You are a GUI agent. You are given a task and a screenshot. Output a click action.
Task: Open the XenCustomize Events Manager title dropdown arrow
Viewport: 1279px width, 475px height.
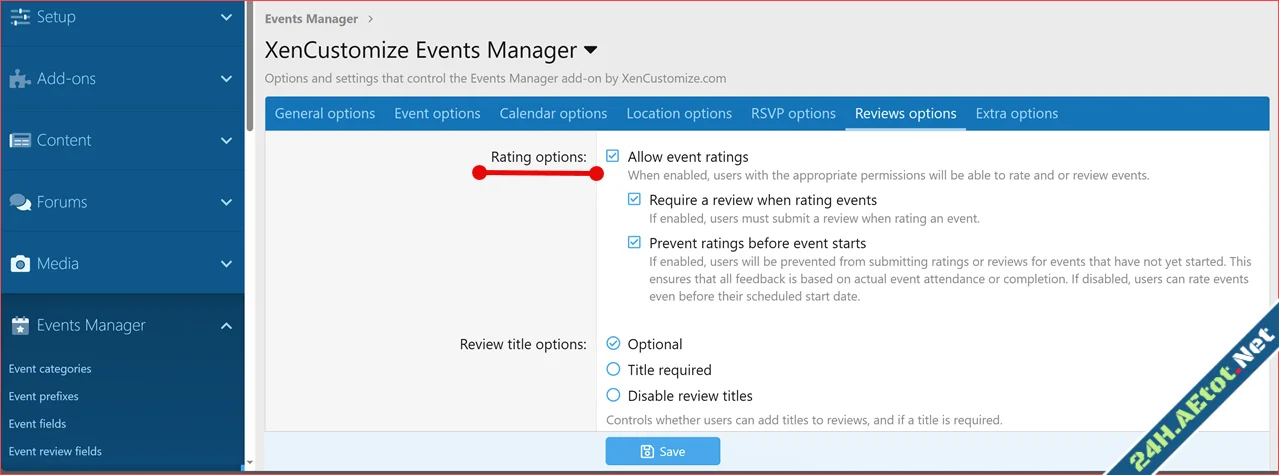click(590, 50)
